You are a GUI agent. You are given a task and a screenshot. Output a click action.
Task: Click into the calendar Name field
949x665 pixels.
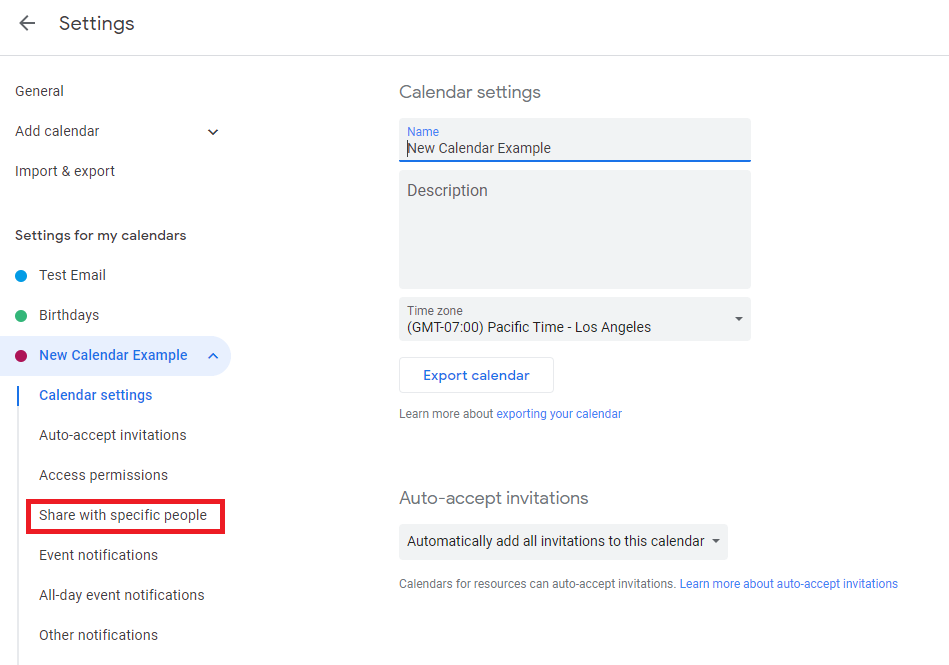pyautogui.click(x=574, y=148)
